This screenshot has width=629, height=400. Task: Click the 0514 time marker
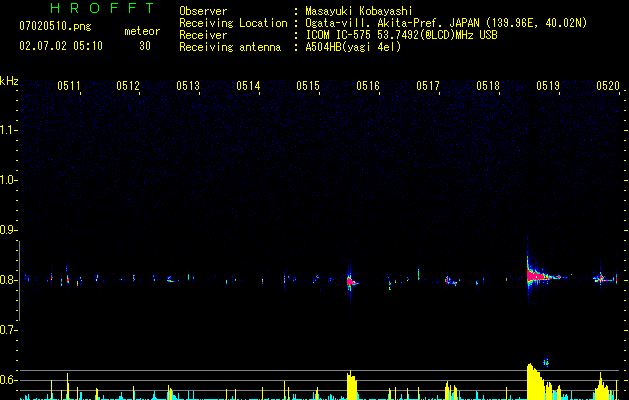click(248, 86)
